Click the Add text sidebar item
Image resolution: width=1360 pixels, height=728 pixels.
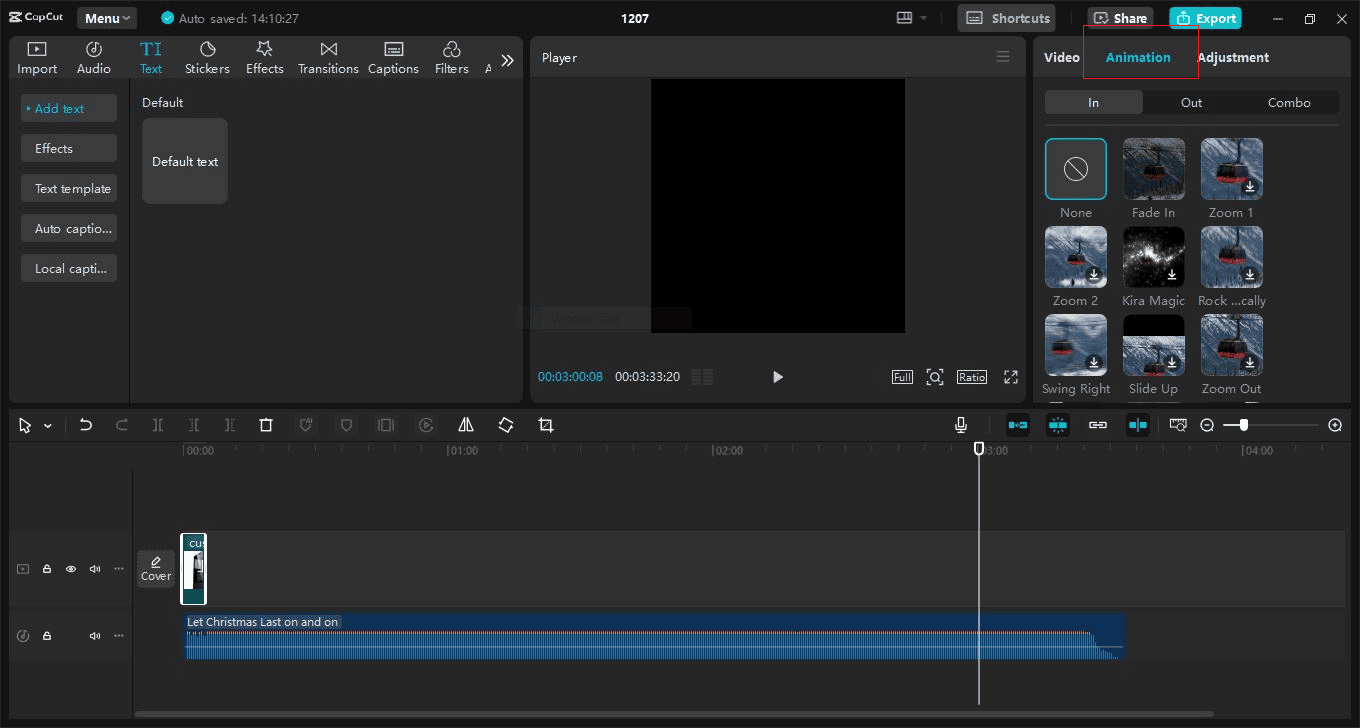point(69,108)
